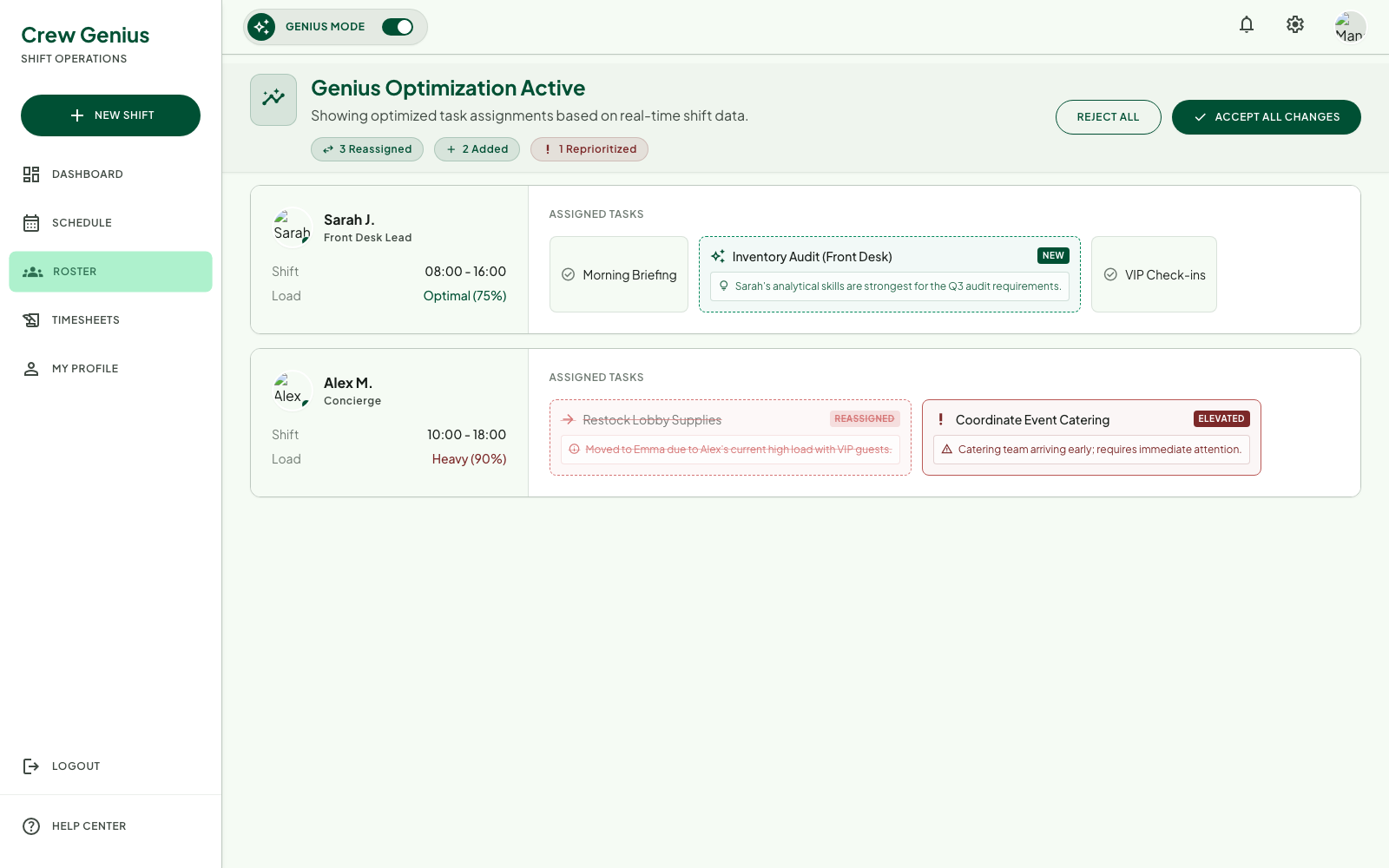Open Timesheets in sidebar

pyautogui.click(x=110, y=320)
